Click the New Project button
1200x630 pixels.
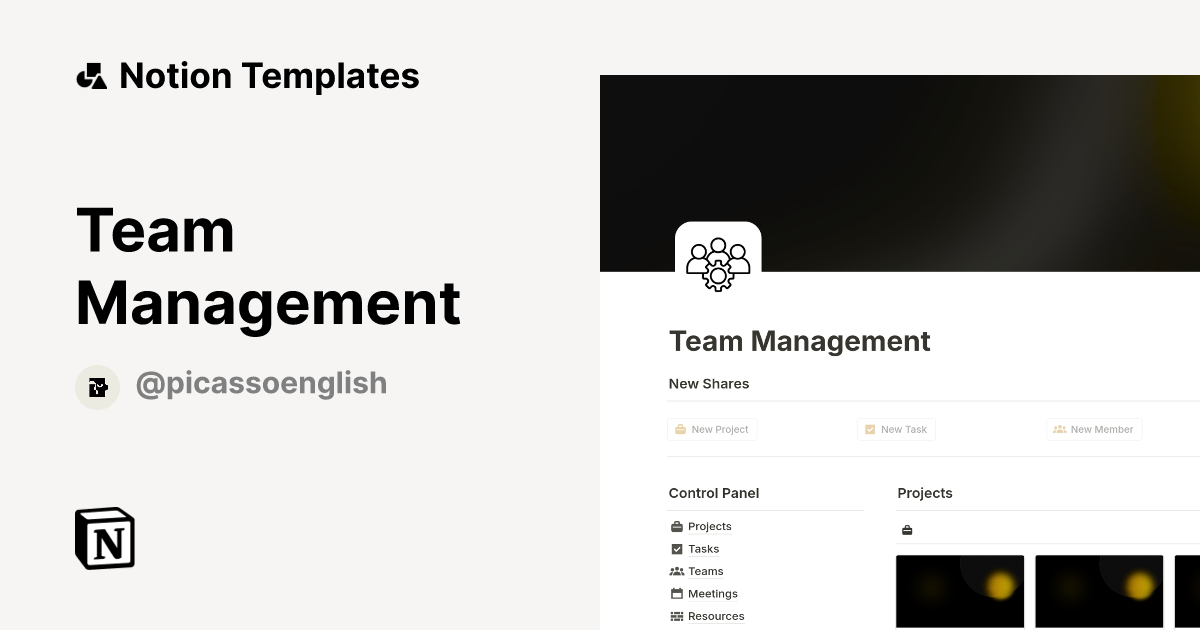coord(712,429)
